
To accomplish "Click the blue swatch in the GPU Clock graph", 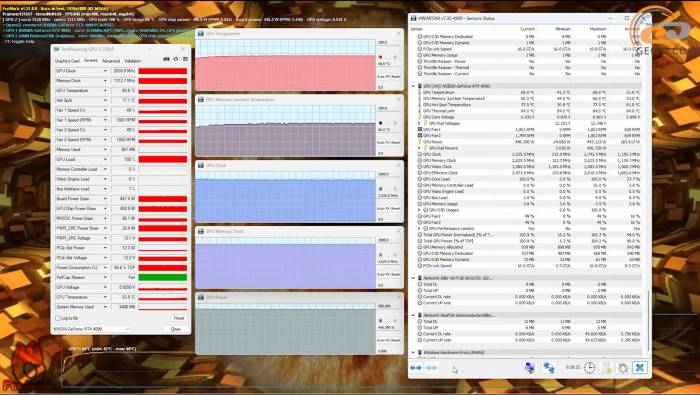I will point(380,189).
